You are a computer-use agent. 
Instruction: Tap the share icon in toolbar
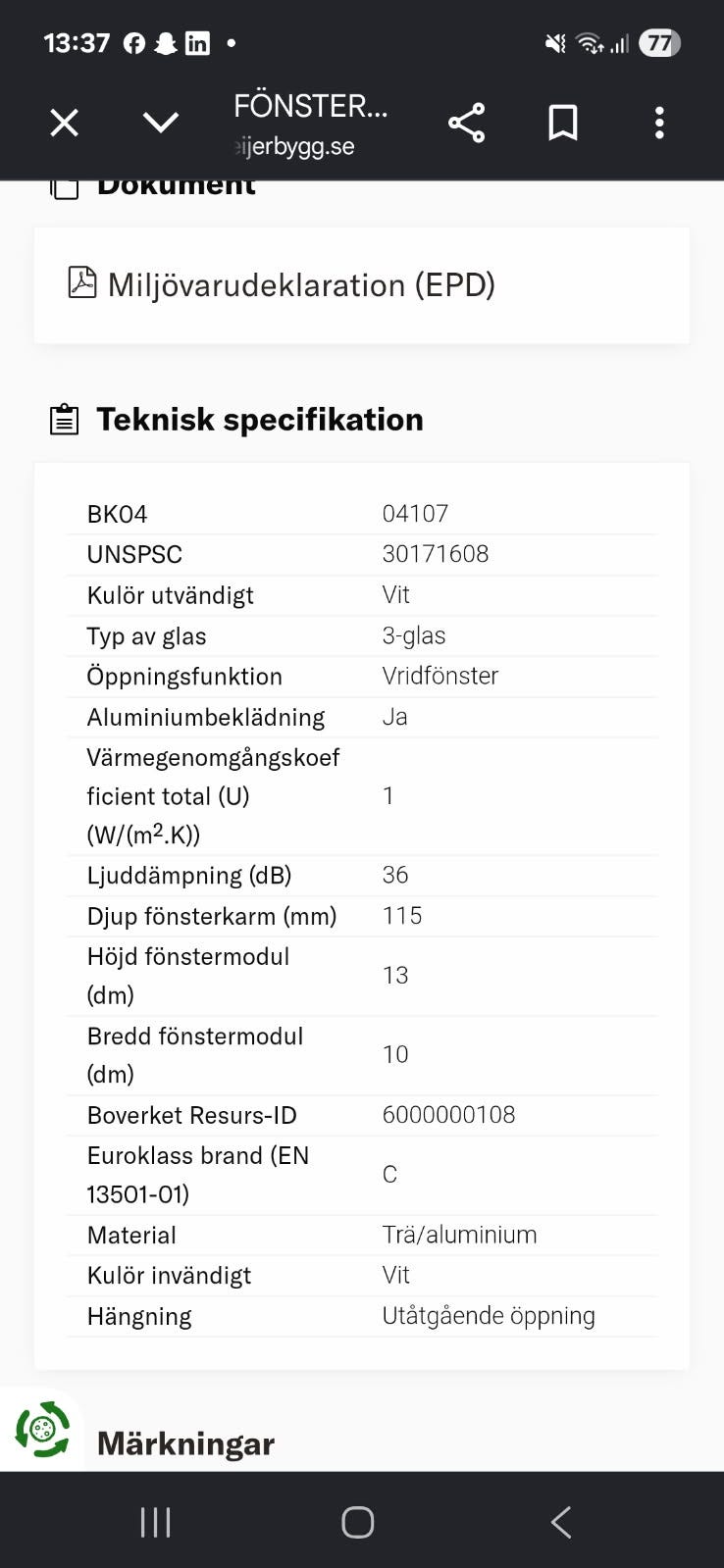[x=466, y=123]
